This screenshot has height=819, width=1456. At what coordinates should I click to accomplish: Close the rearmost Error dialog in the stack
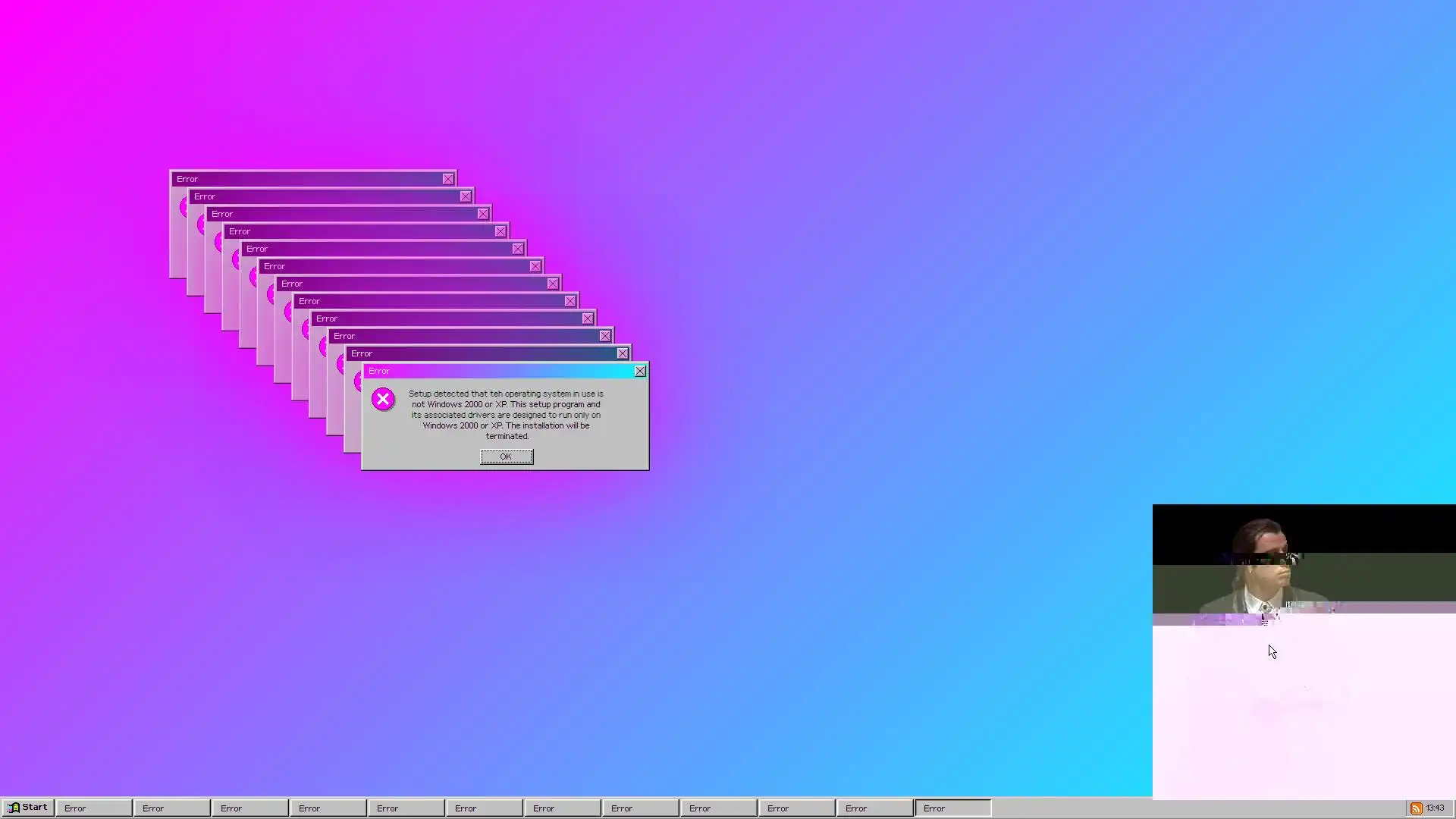(448, 179)
